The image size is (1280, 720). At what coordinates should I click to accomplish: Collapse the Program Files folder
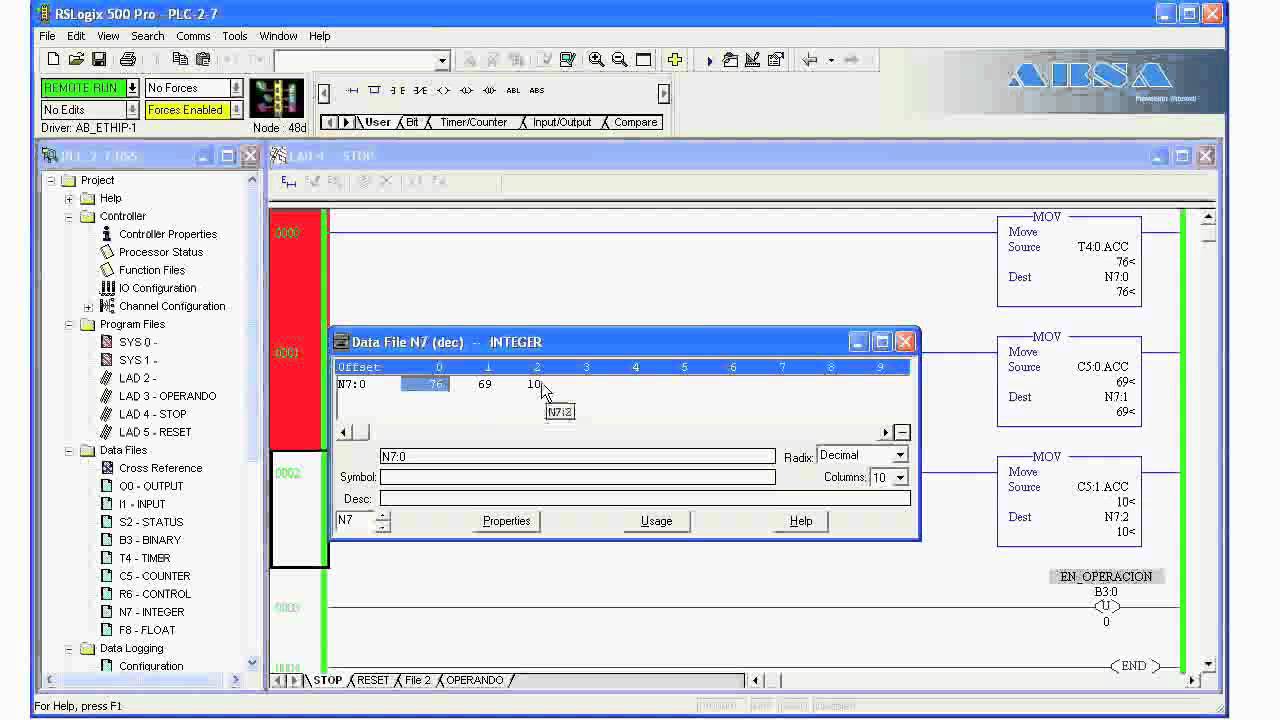pyautogui.click(x=69, y=324)
